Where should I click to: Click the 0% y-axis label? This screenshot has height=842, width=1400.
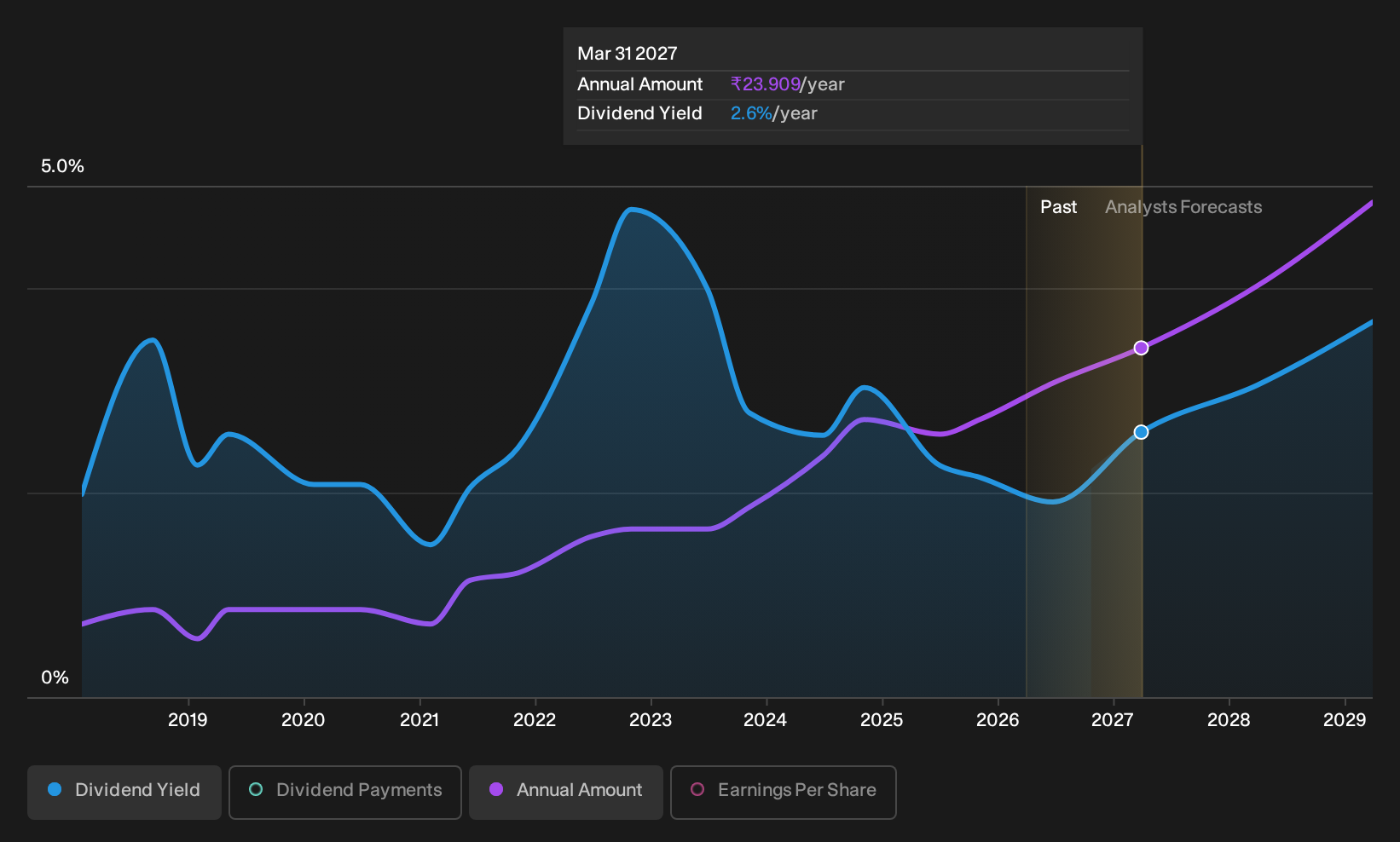pyautogui.click(x=55, y=678)
